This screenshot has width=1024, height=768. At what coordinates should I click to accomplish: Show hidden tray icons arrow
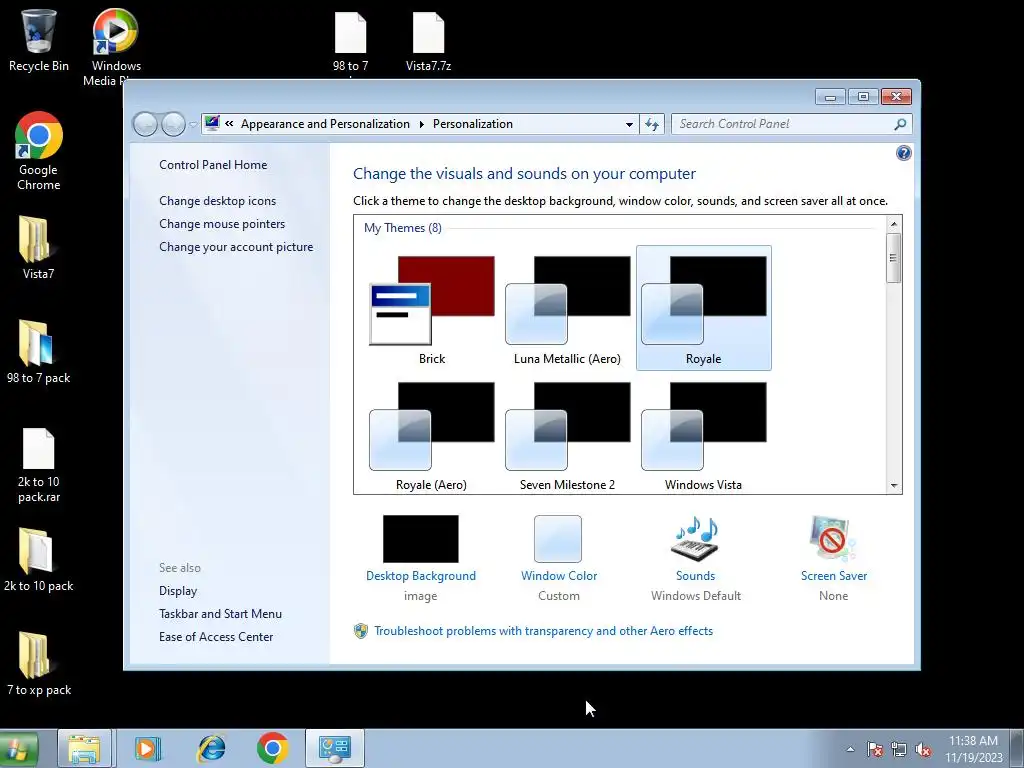(x=850, y=749)
